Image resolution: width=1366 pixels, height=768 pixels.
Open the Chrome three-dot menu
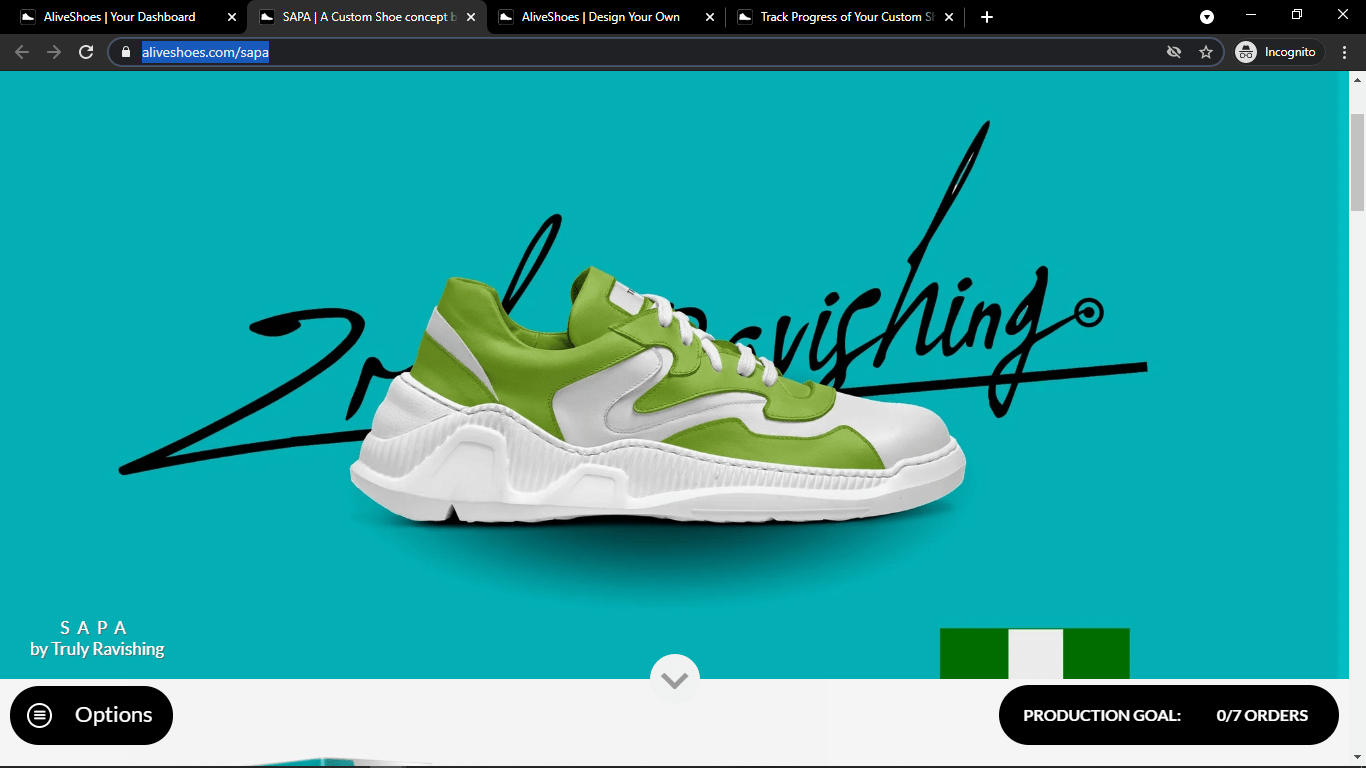point(1345,52)
